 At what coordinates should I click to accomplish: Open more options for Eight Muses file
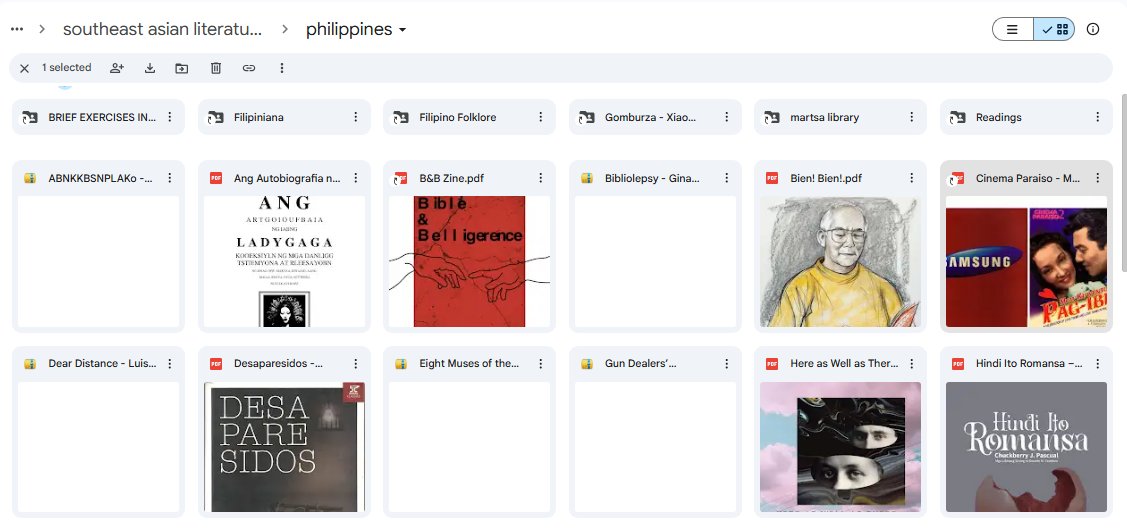[540, 363]
